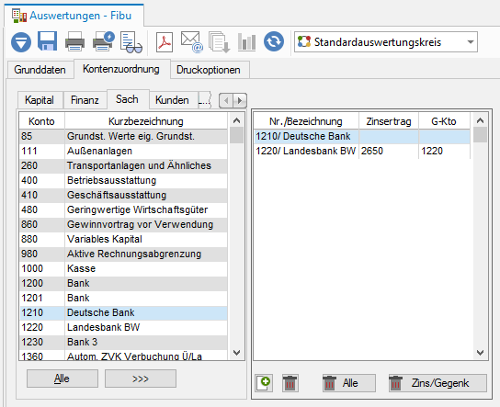This screenshot has width=500, height=407.
Task: Click the left Alle button
Action: (62, 378)
